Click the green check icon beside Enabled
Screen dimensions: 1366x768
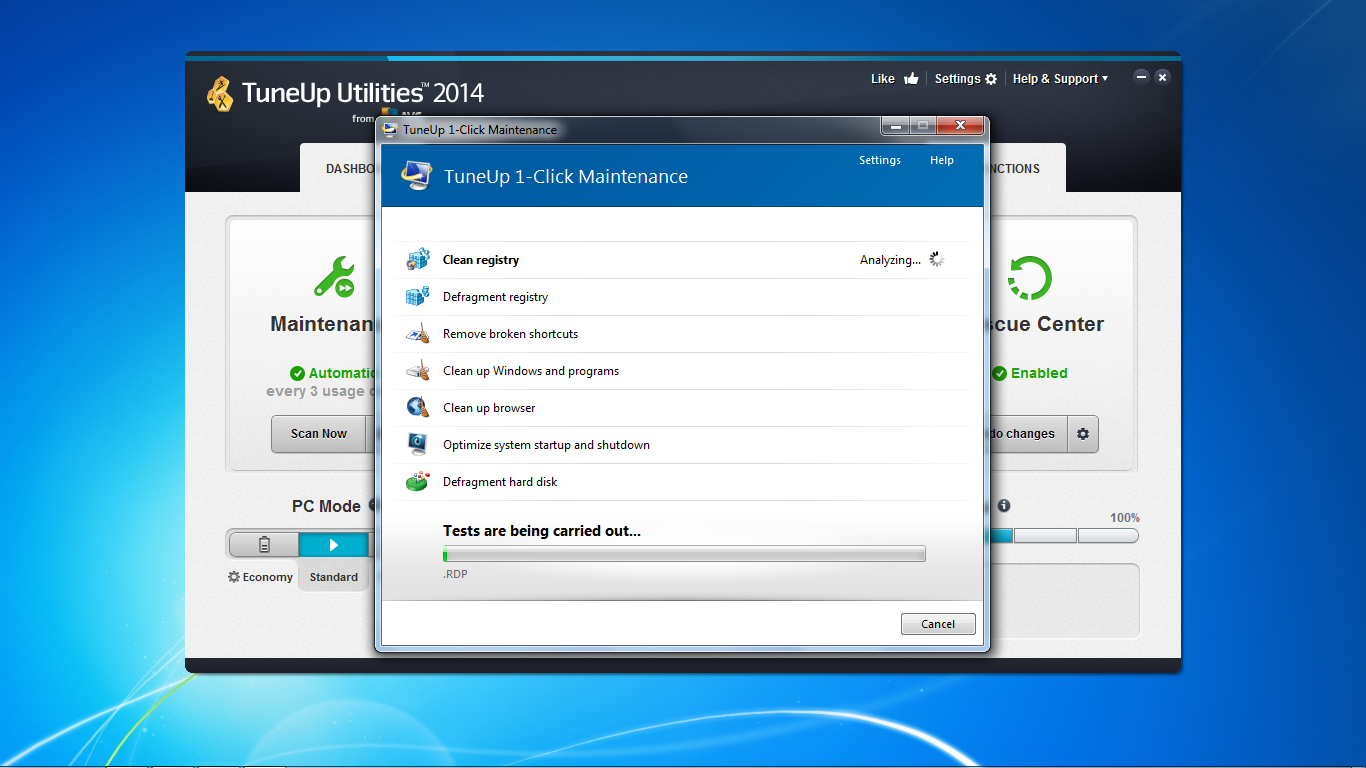coord(999,373)
